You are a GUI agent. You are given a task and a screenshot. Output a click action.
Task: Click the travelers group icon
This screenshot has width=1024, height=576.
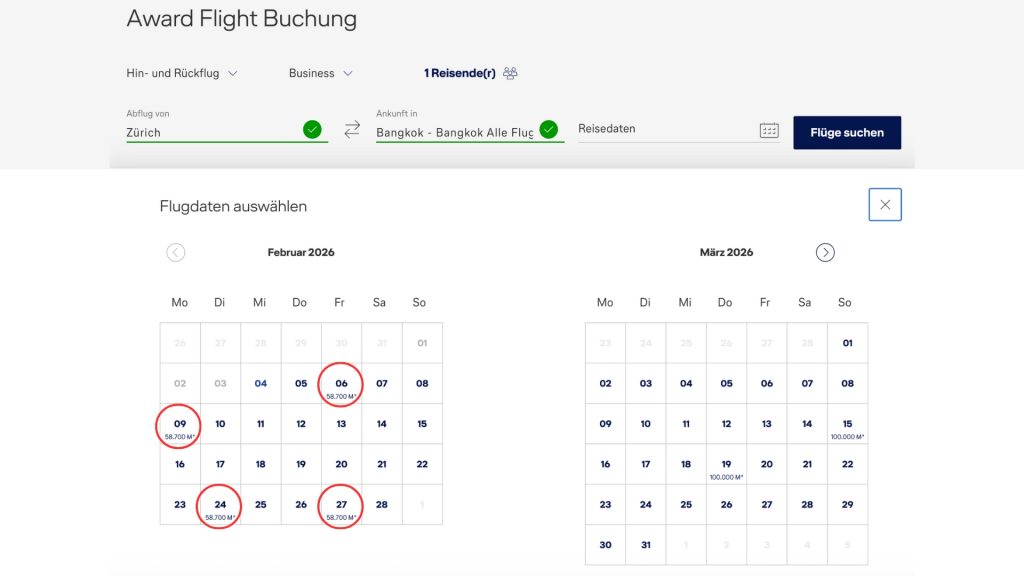[511, 73]
